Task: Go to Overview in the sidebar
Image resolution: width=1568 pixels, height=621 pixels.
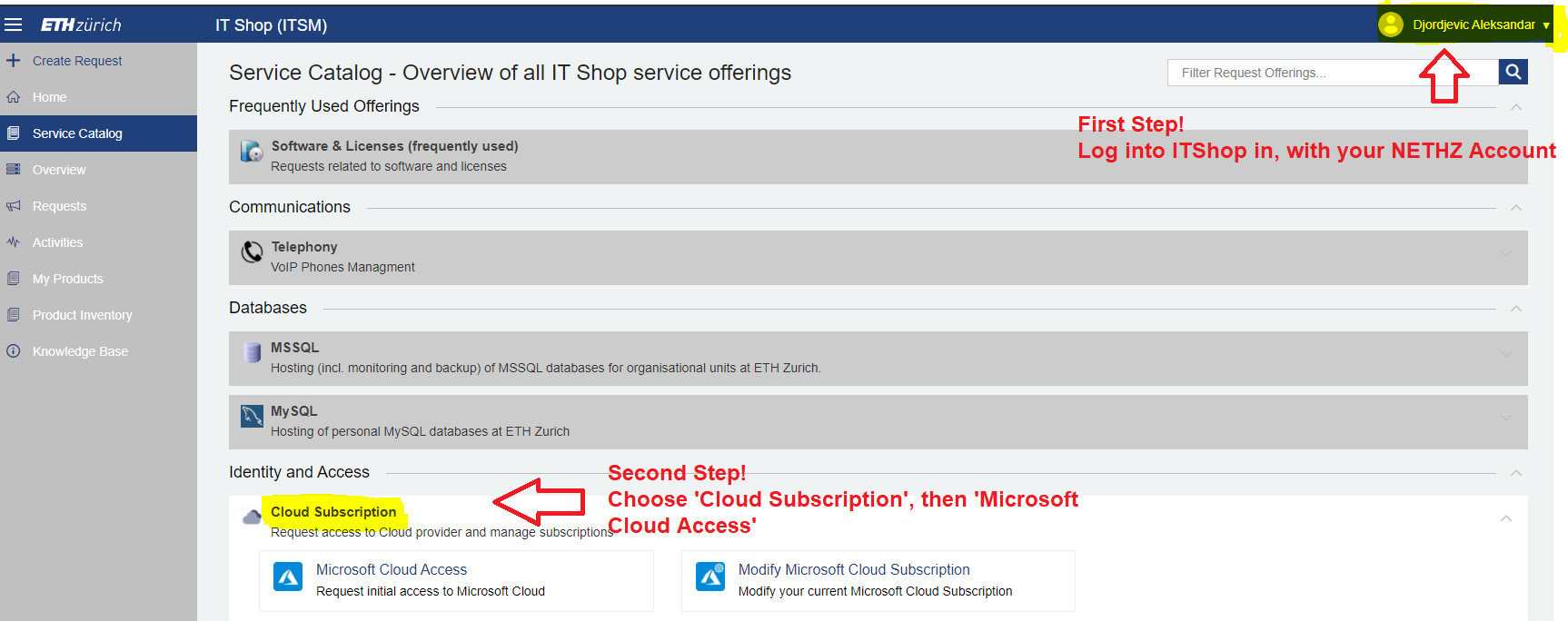Action: (x=98, y=170)
